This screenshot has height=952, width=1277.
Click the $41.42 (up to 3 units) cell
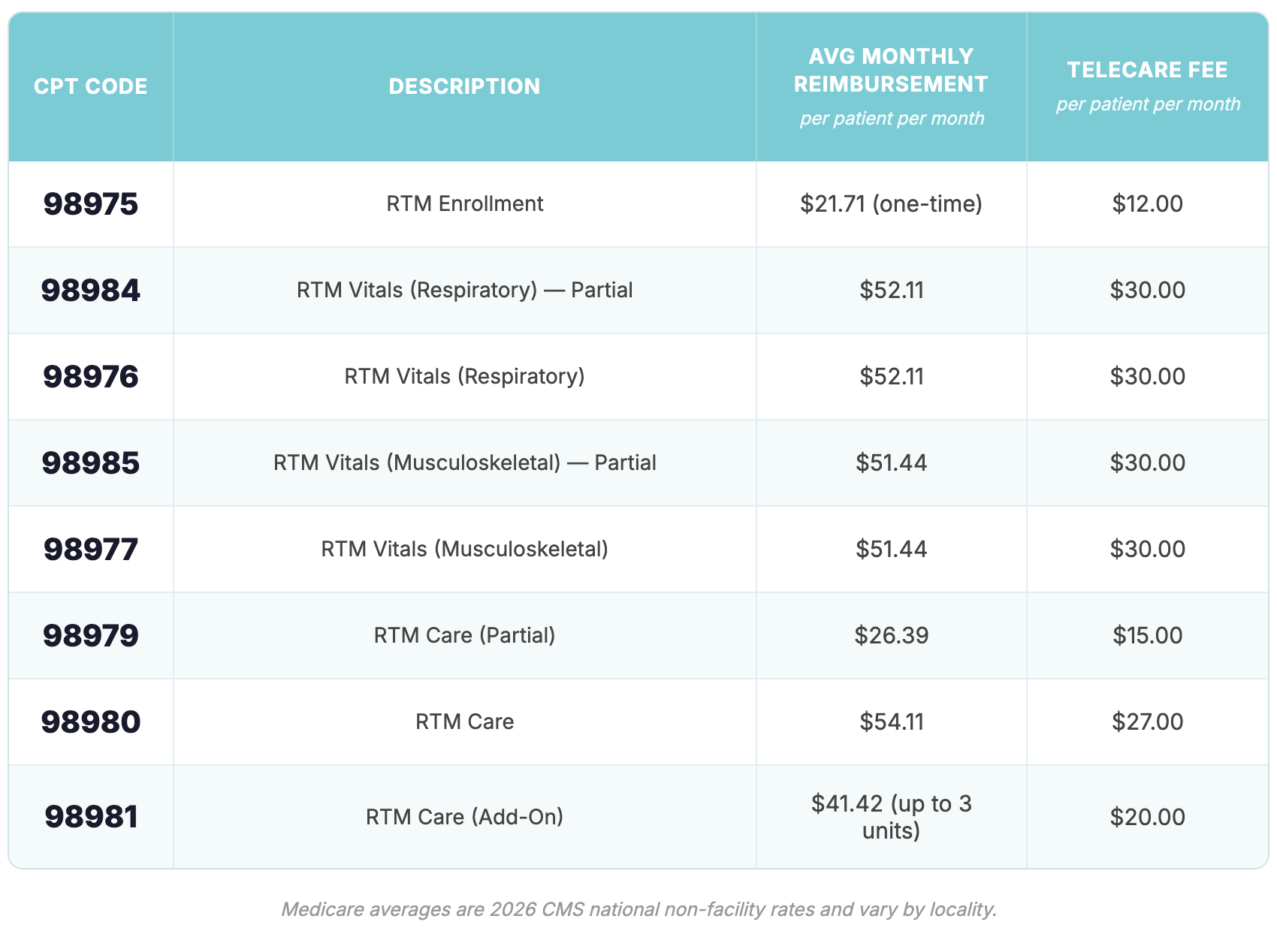[x=891, y=817]
